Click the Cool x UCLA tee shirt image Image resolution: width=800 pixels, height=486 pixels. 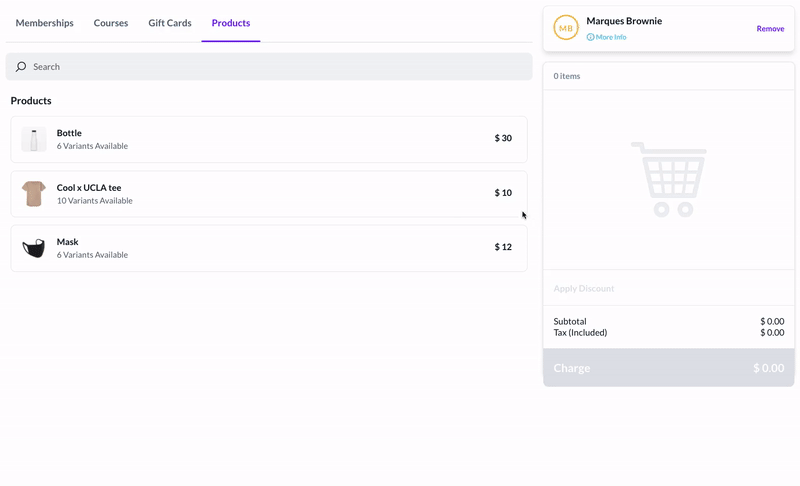(x=34, y=194)
